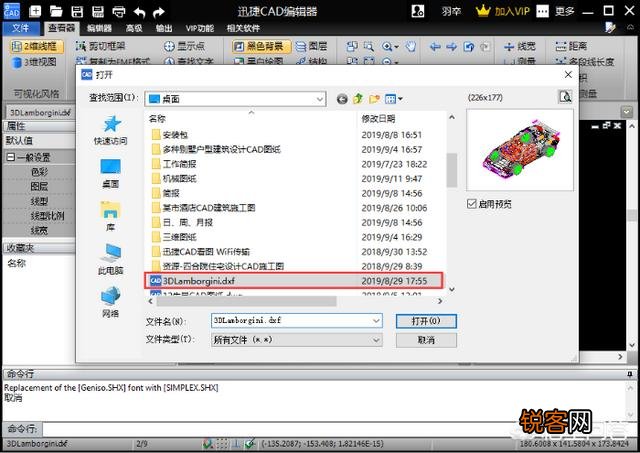Click the rotate view icon in ribbon
The width and height of the screenshot is (640, 453).
[469, 47]
